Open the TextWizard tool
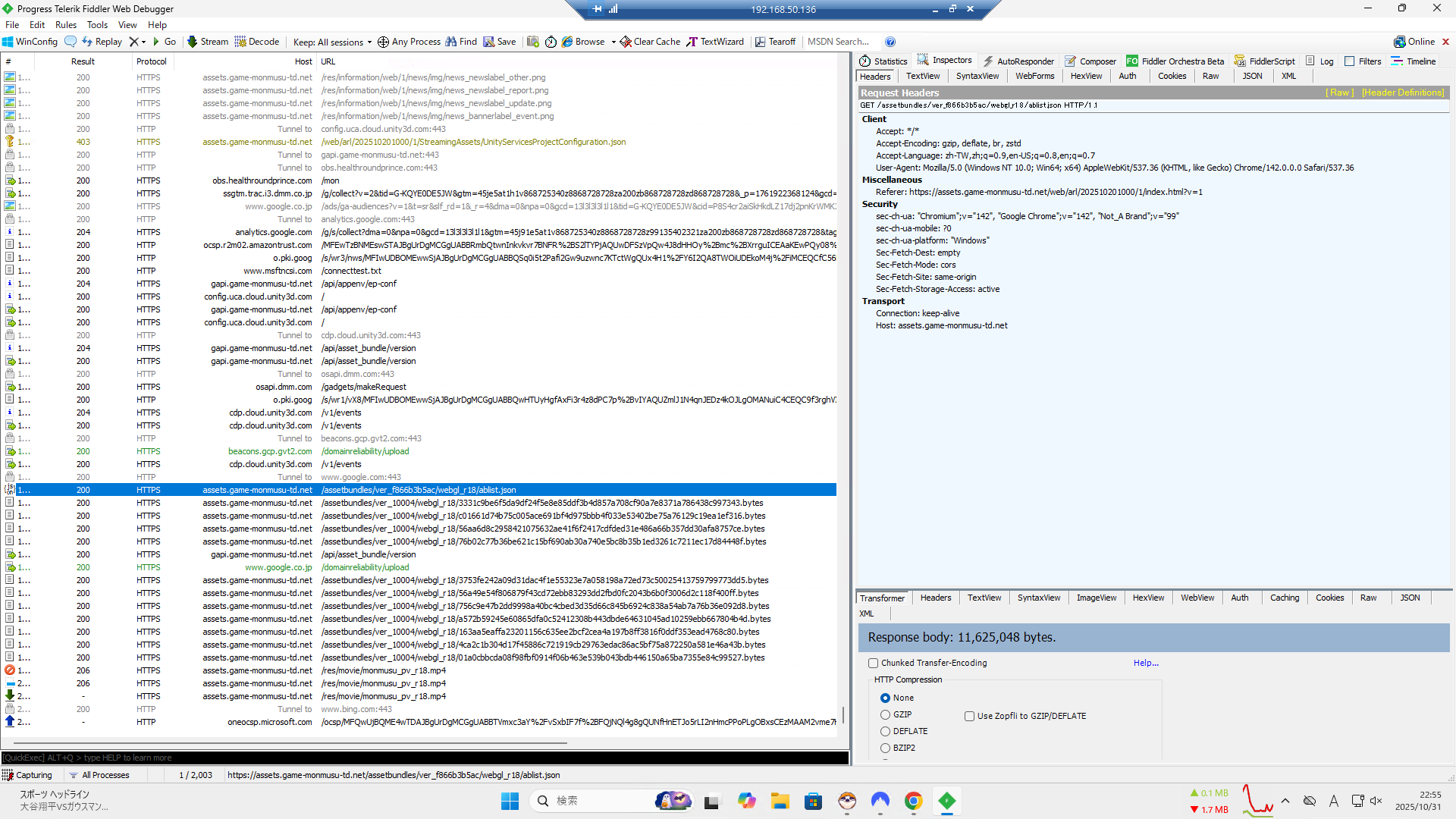This screenshot has width=1456, height=819. point(715,42)
